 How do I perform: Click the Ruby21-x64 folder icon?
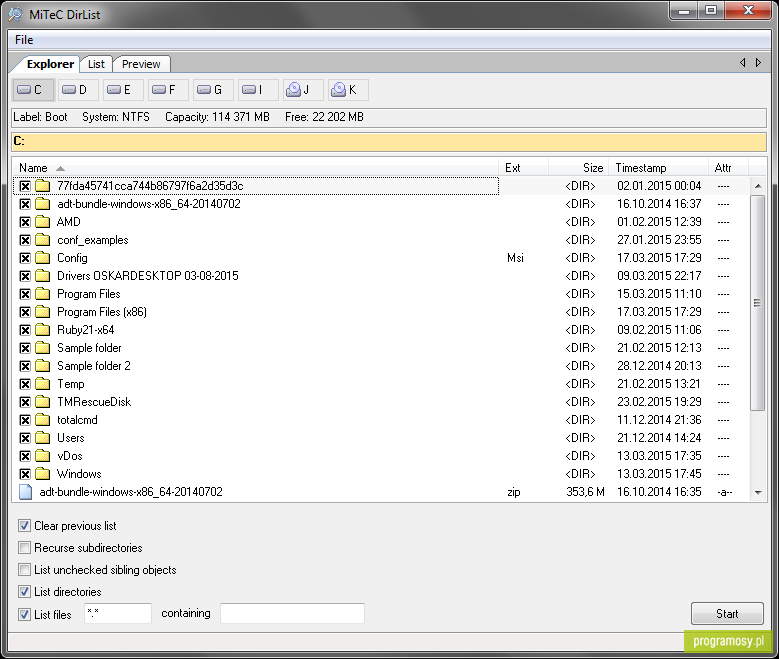coord(43,330)
